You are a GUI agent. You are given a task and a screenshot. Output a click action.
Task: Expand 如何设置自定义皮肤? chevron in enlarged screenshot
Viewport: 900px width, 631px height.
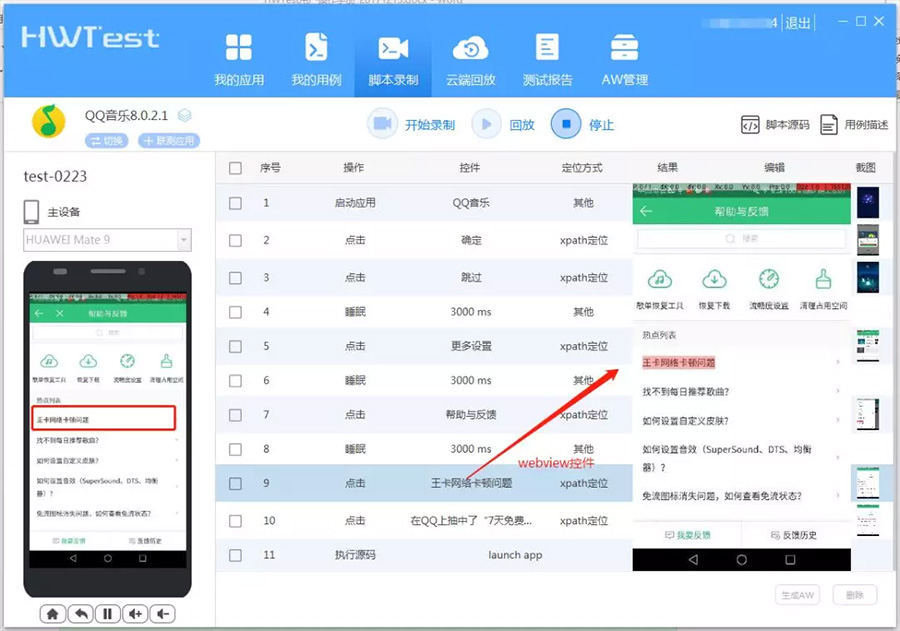tap(838, 420)
